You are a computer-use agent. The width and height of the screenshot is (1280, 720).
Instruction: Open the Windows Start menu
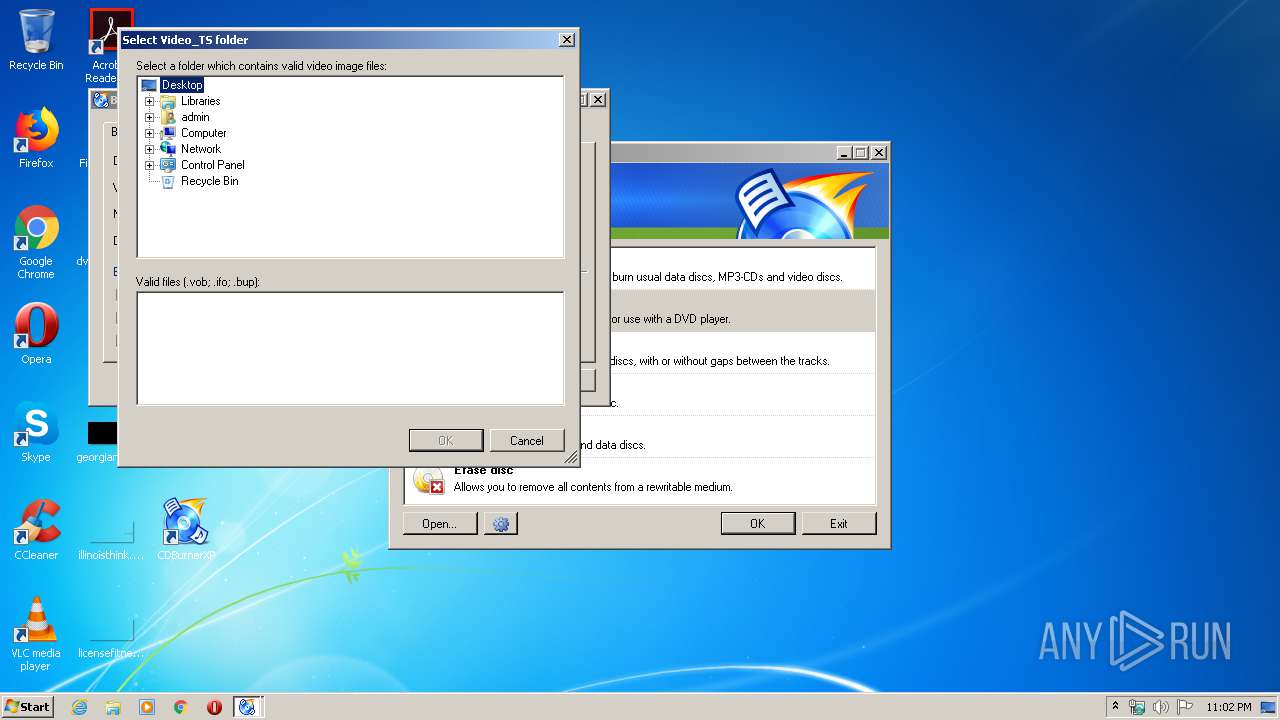point(27,707)
